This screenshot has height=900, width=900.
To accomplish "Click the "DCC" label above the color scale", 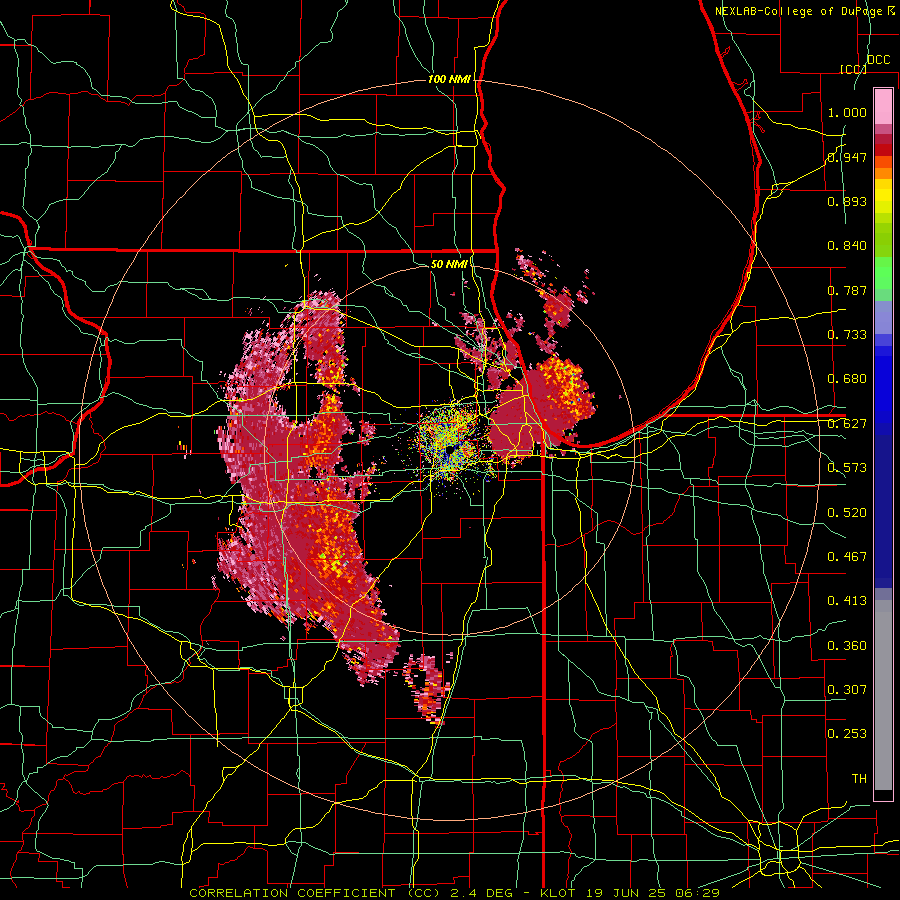I will tap(878, 60).
